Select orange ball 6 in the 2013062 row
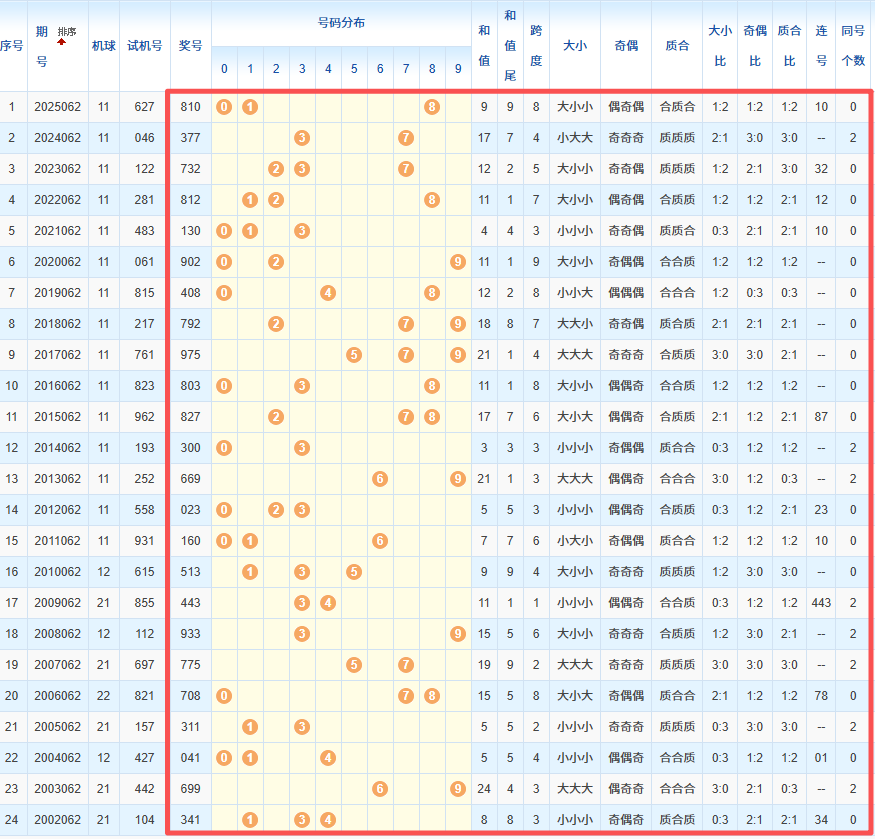875x839 pixels. (x=379, y=479)
